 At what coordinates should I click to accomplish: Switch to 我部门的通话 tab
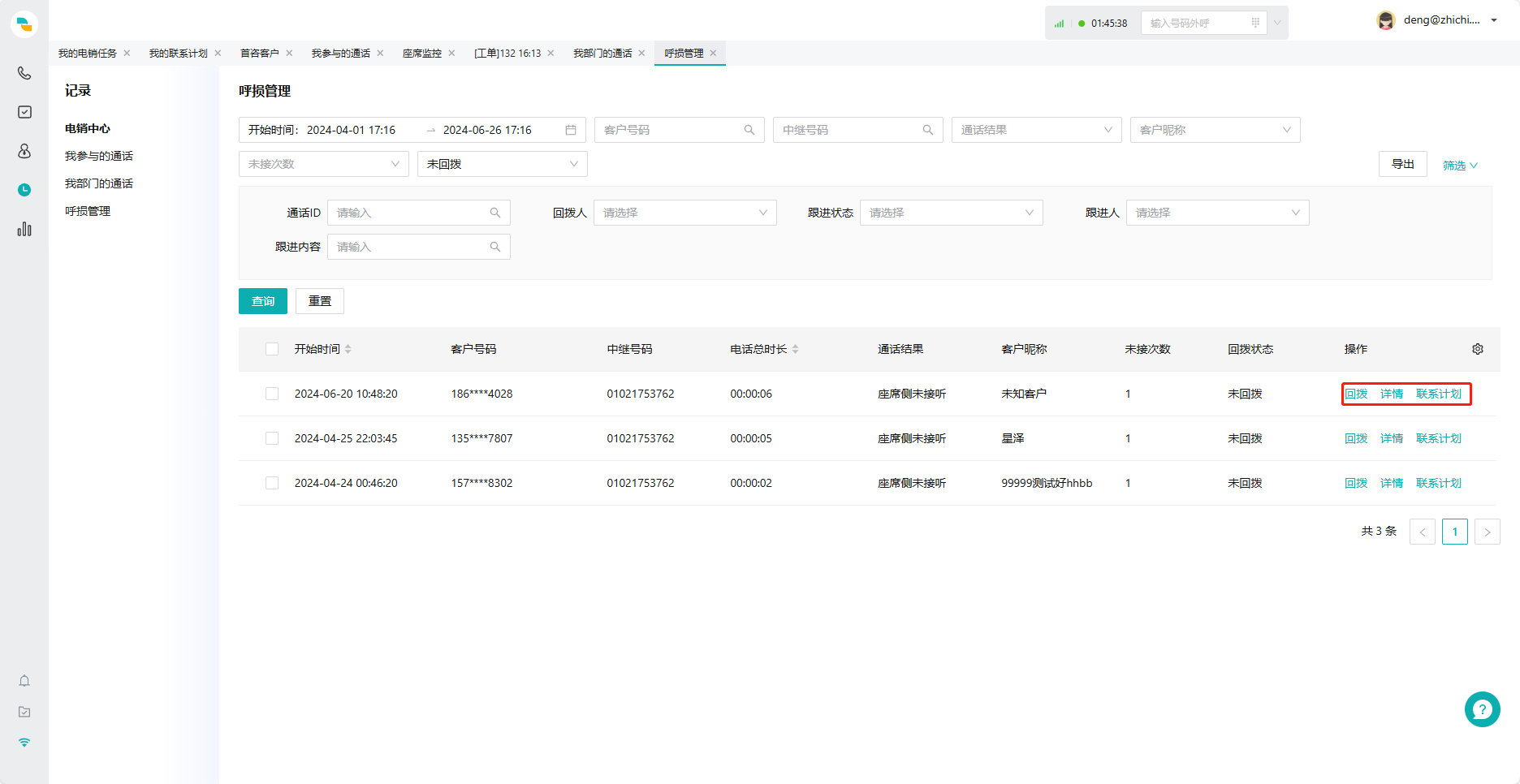pyautogui.click(x=602, y=54)
